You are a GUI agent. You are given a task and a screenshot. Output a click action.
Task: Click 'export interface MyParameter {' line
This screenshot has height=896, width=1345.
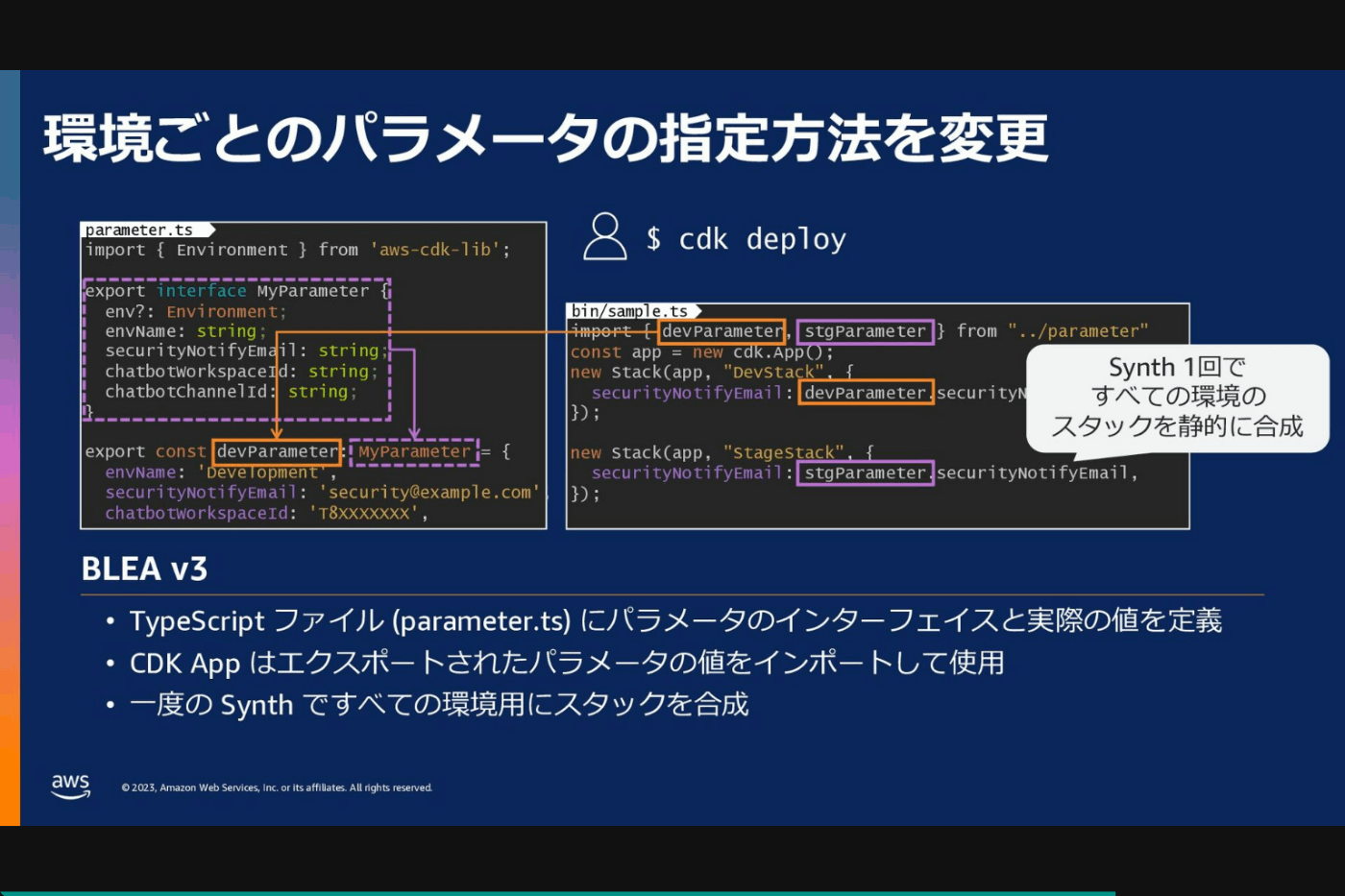click(x=237, y=291)
